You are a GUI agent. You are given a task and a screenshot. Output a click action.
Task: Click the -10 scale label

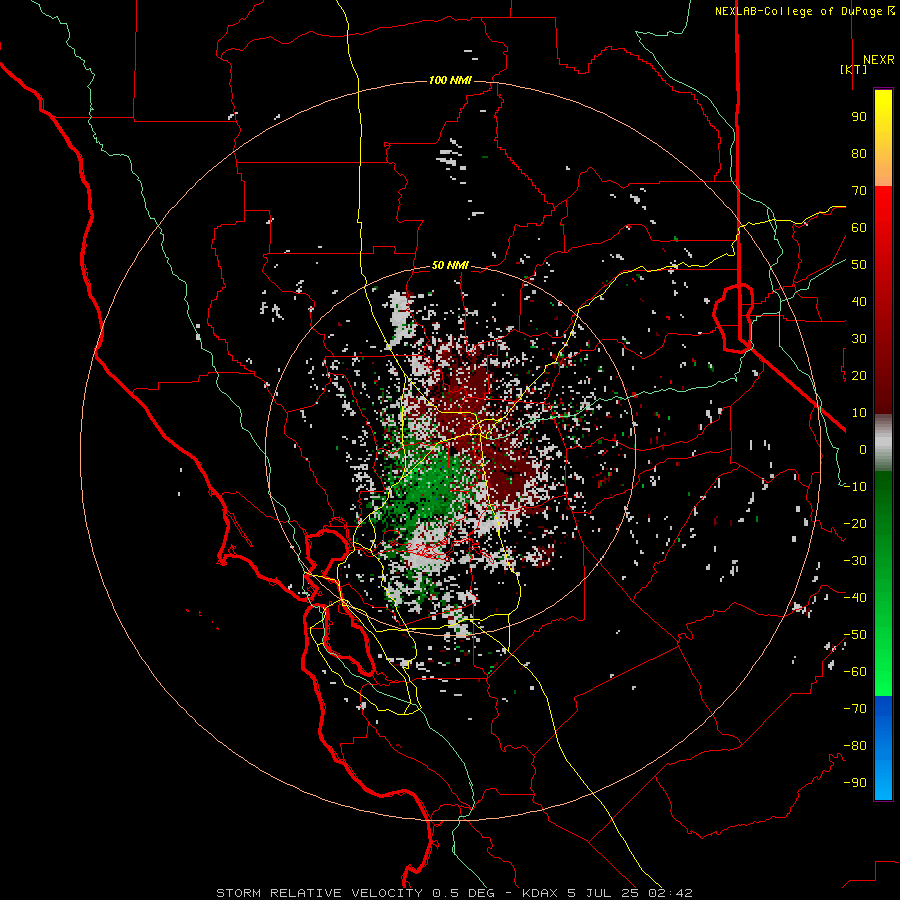pos(855,487)
